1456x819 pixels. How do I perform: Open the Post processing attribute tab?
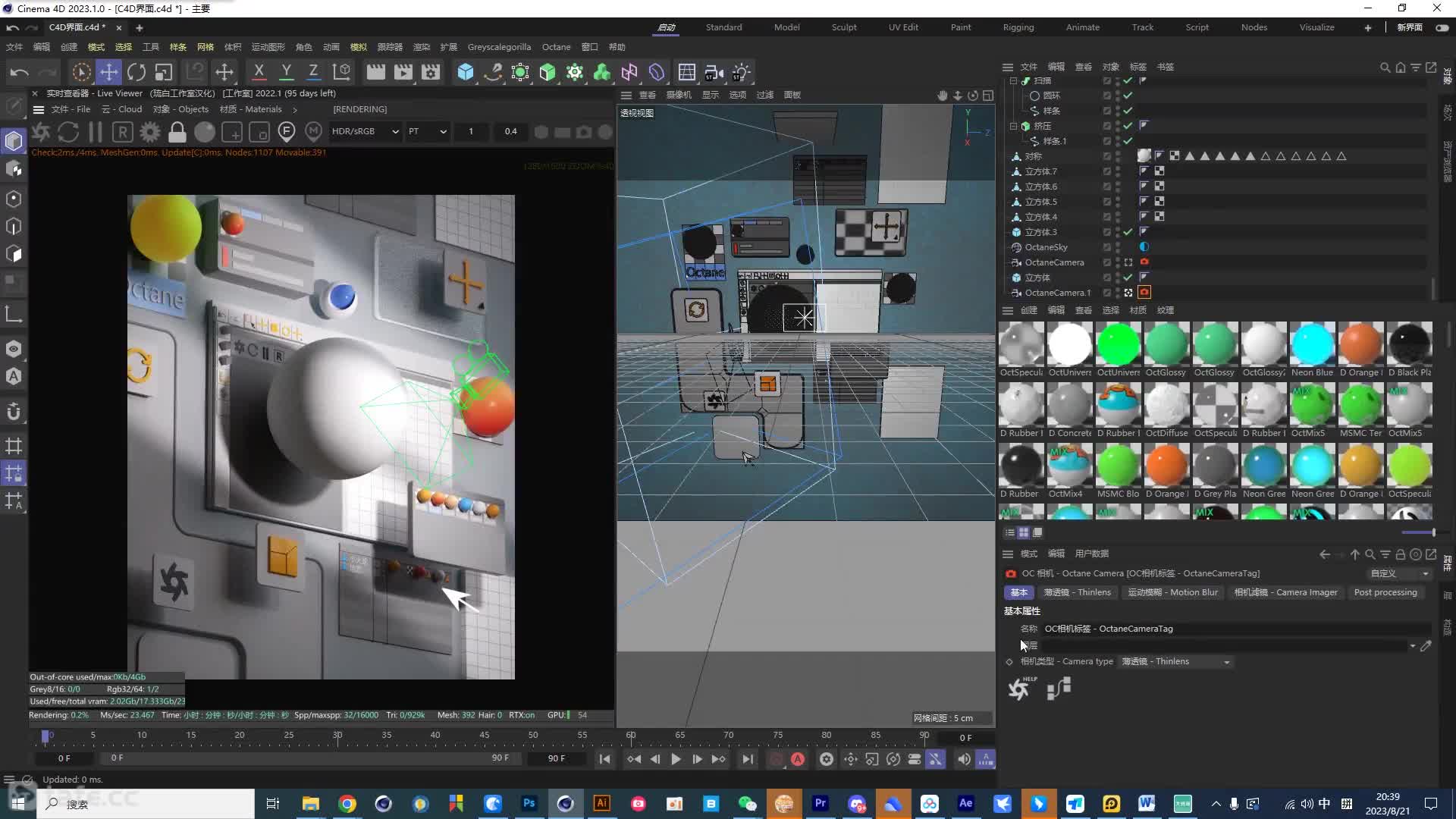click(x=1385, y=592)
